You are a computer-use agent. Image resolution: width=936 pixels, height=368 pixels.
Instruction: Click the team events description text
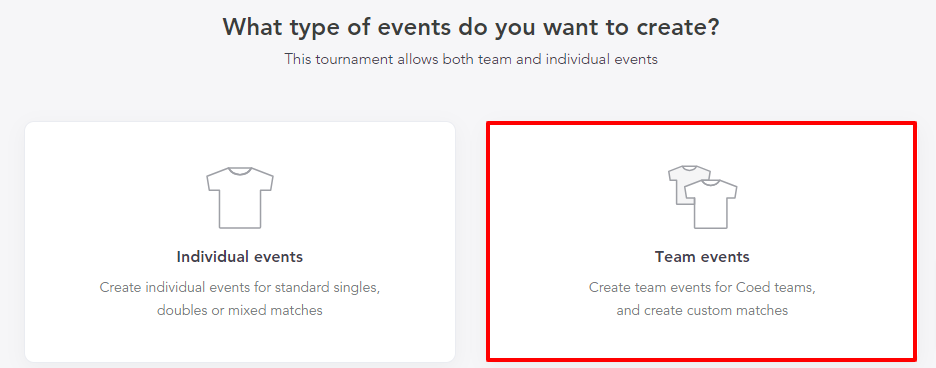(702, 299)
